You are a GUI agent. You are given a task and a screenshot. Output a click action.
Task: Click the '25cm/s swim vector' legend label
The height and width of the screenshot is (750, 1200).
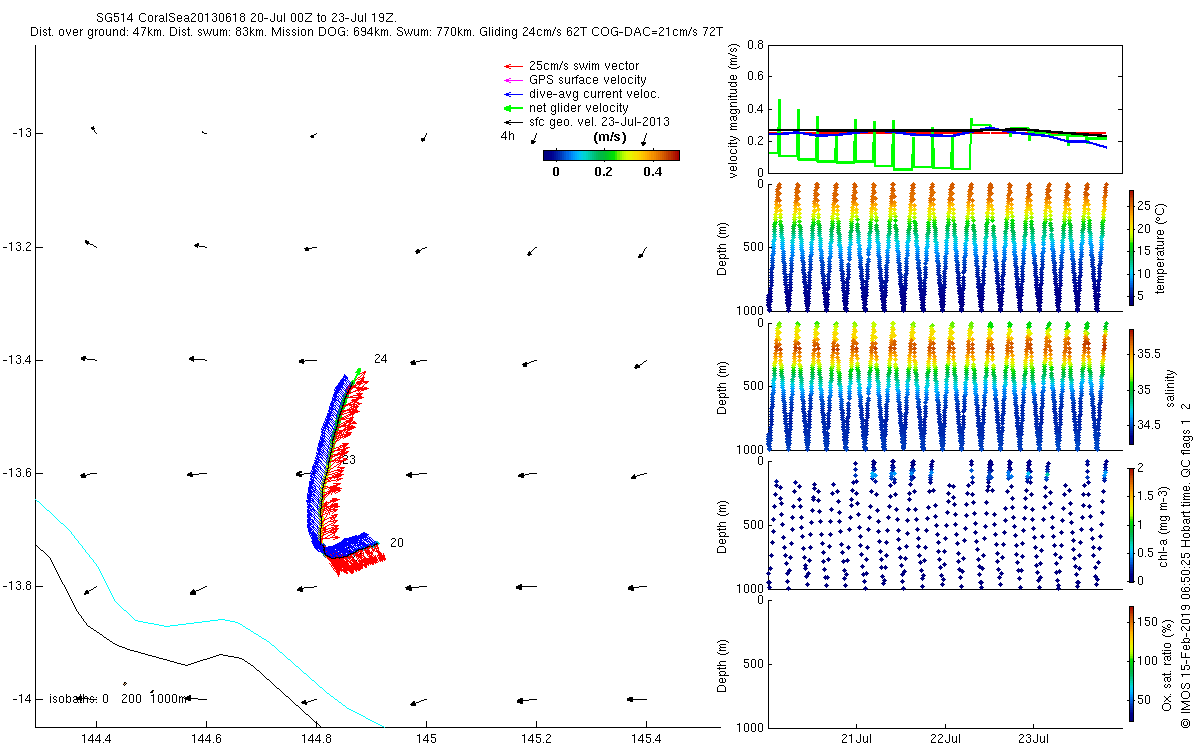pyautogui.click(x=584, y=66)
